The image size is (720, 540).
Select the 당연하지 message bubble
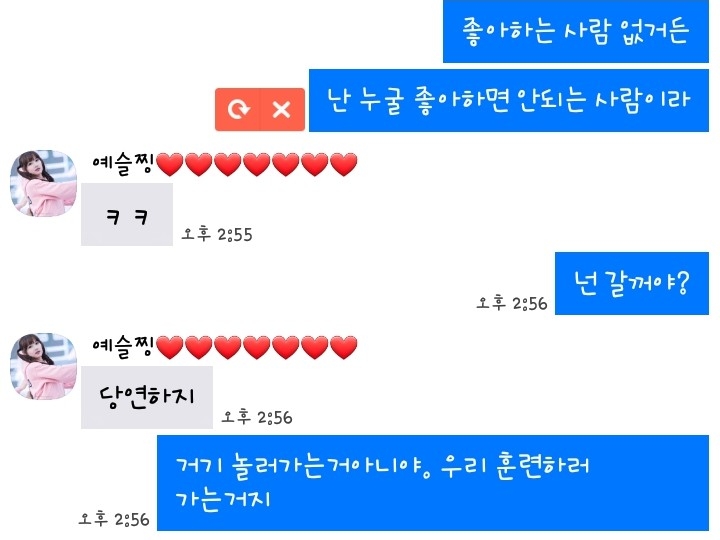[147, 397]
